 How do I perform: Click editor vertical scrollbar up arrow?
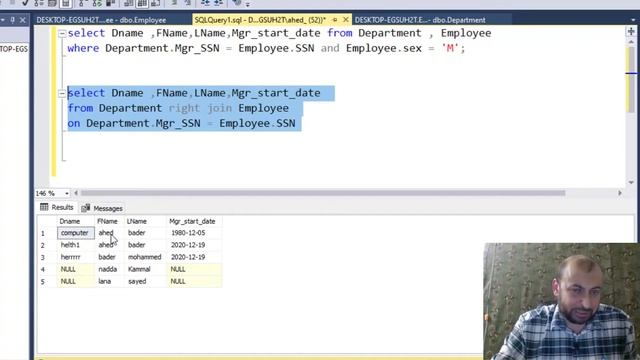pos(631,42)
